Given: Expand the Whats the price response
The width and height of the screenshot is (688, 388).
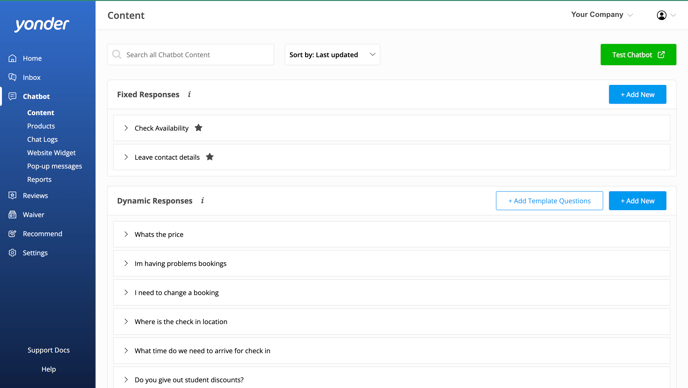Looking at the screenshot, I should click(x=126, y=234).
